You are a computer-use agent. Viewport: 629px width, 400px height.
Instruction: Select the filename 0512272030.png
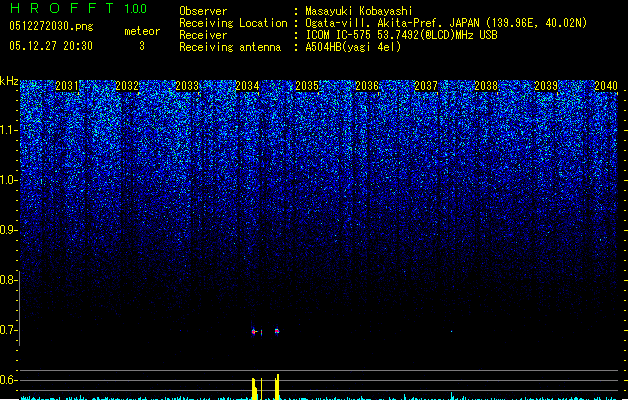(51, 26)
